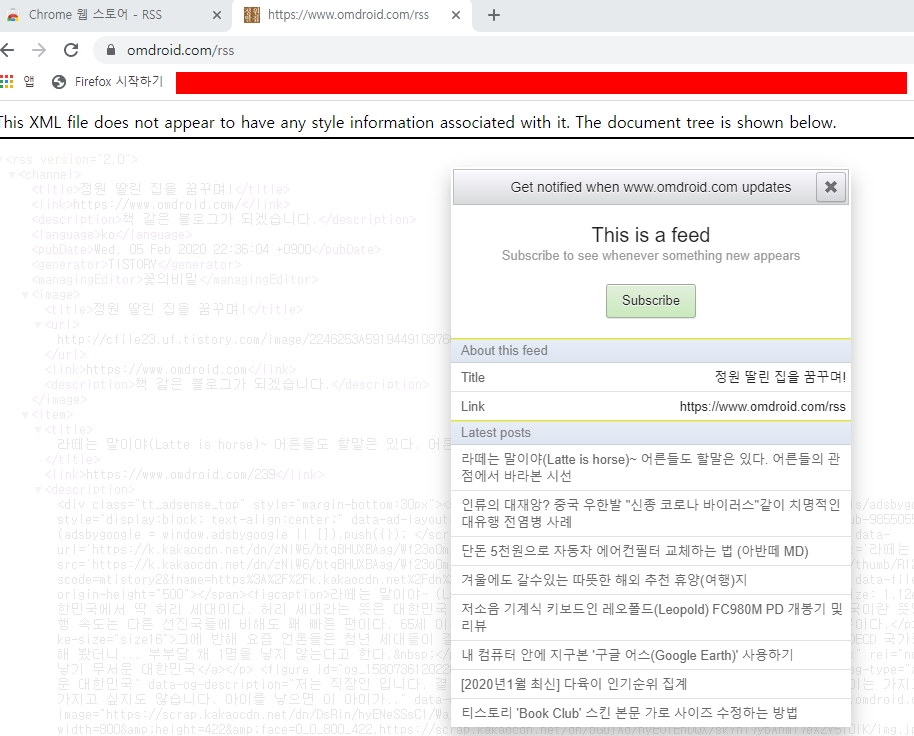The width and height of the screenshot is (914, 736).
Task: Click the green Subscribe button
Action: [651, 301]
